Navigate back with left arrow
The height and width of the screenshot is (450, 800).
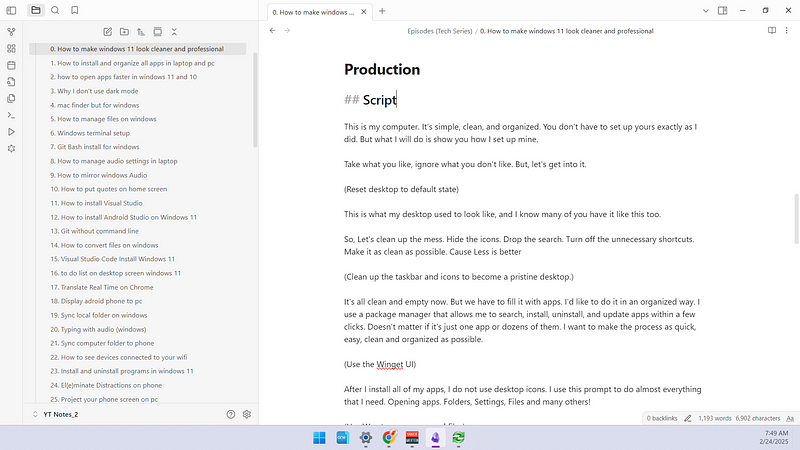point(272,31)
